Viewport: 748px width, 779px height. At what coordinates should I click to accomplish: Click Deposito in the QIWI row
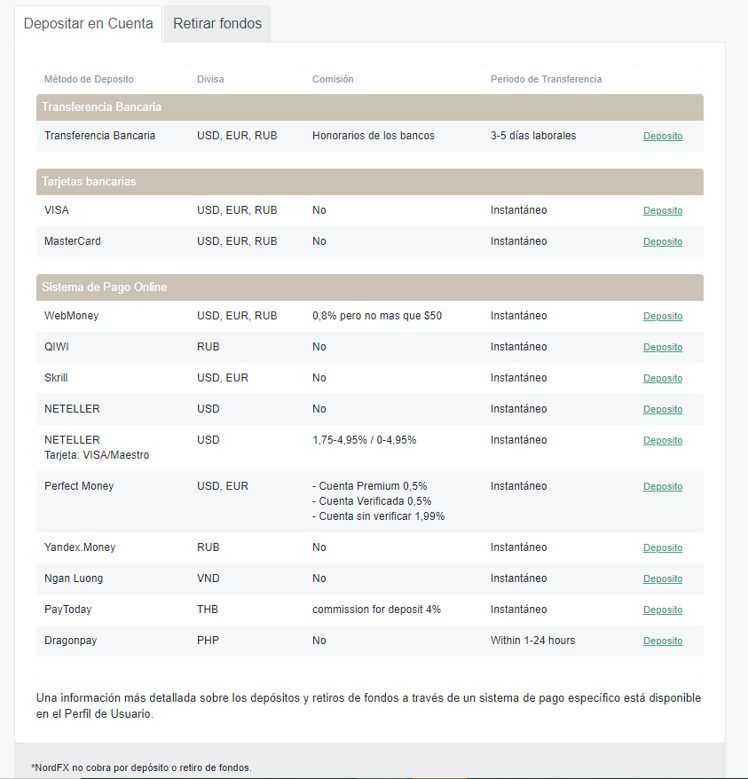(663, 347)
